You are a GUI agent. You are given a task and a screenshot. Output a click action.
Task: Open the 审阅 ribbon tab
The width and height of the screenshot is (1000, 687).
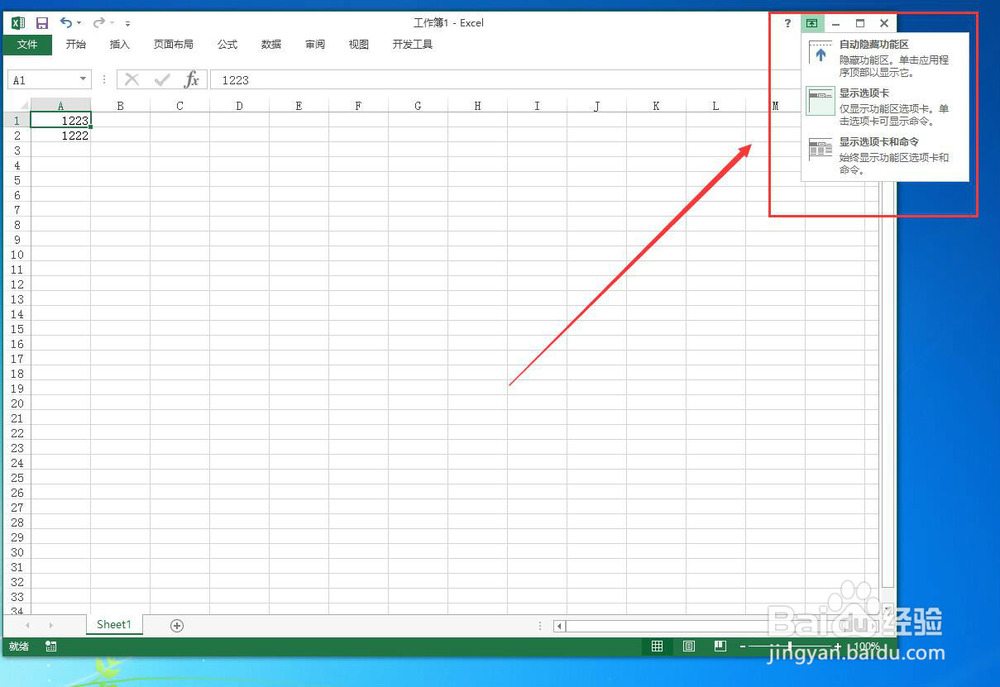click(x=315, y=44)
